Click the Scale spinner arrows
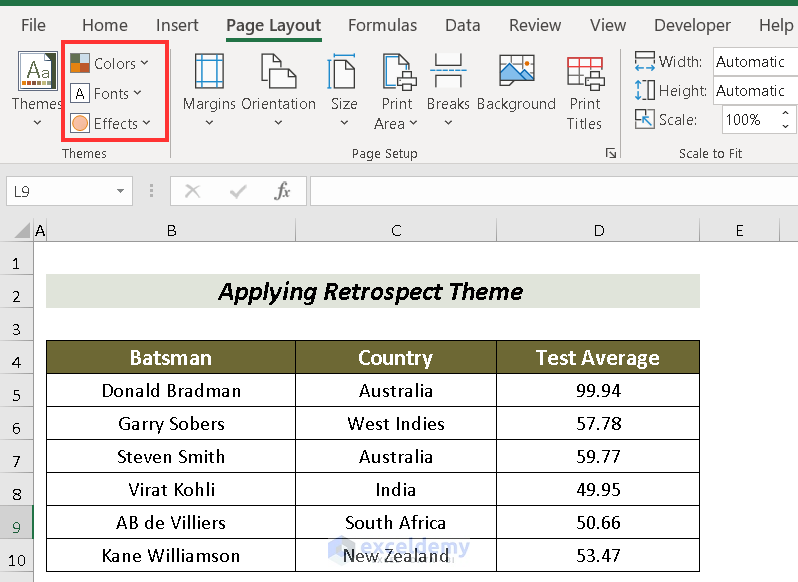The image size is (798, 582). pos(784,120)
